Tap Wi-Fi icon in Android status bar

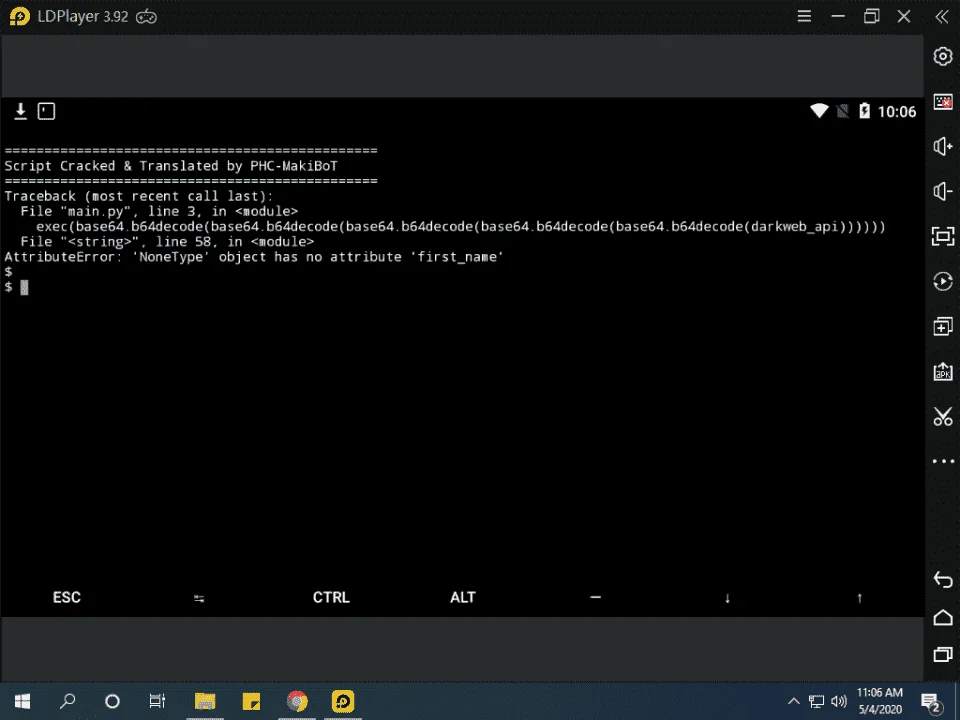tap(819, 111)
